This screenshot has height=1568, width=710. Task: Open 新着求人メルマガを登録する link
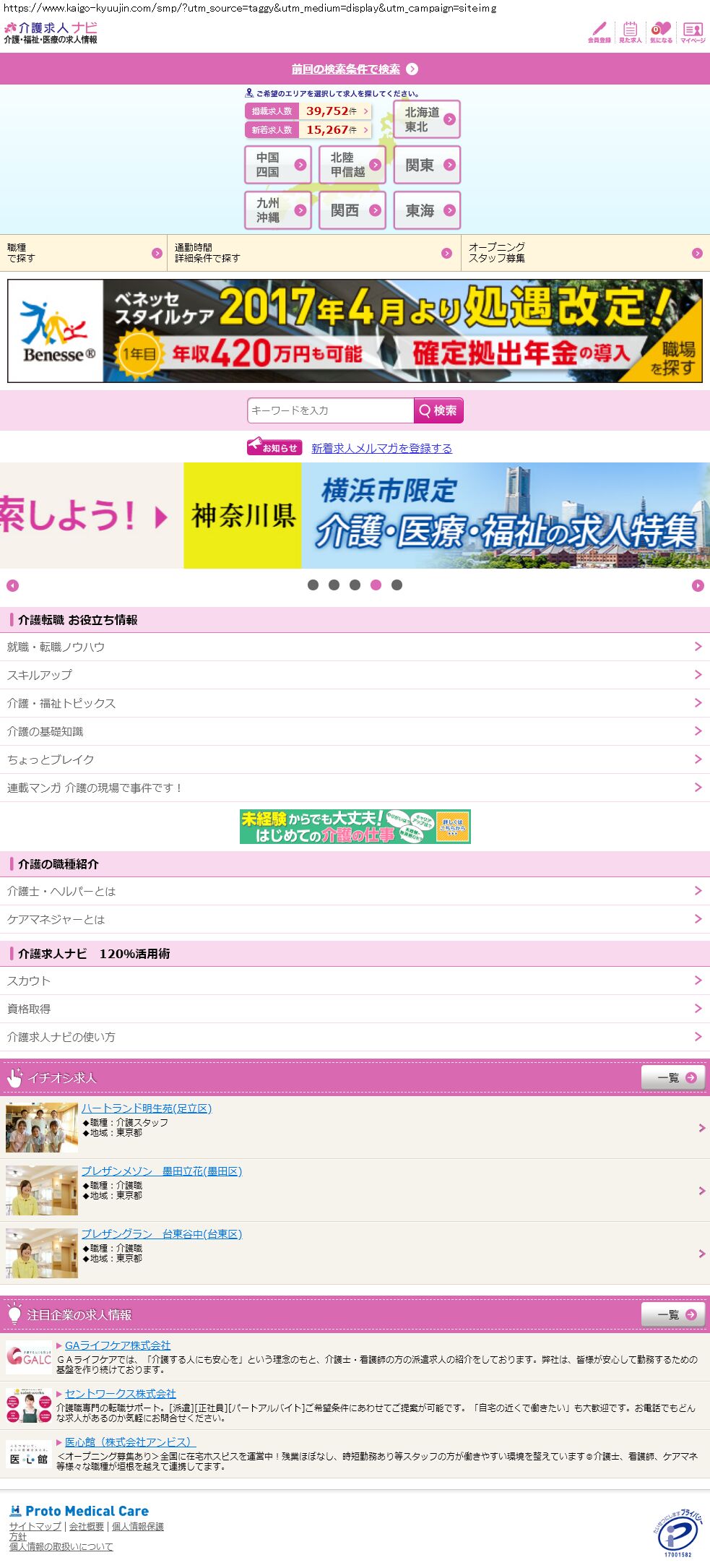(x=381, y=448)
